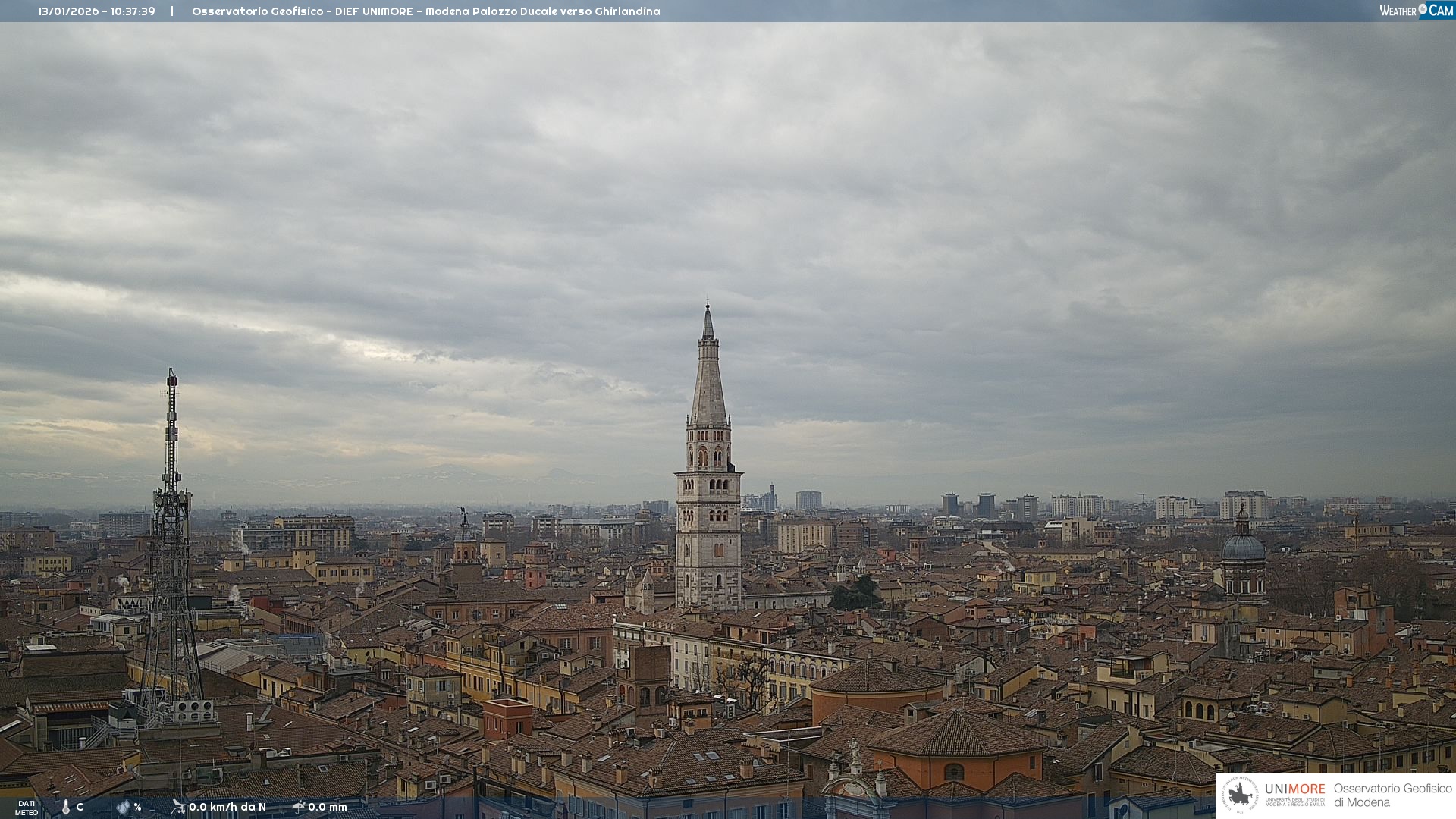The image size is (1456, 819).
Task: Click the rain umbrella precipitation icon
Action: point(299,807)
